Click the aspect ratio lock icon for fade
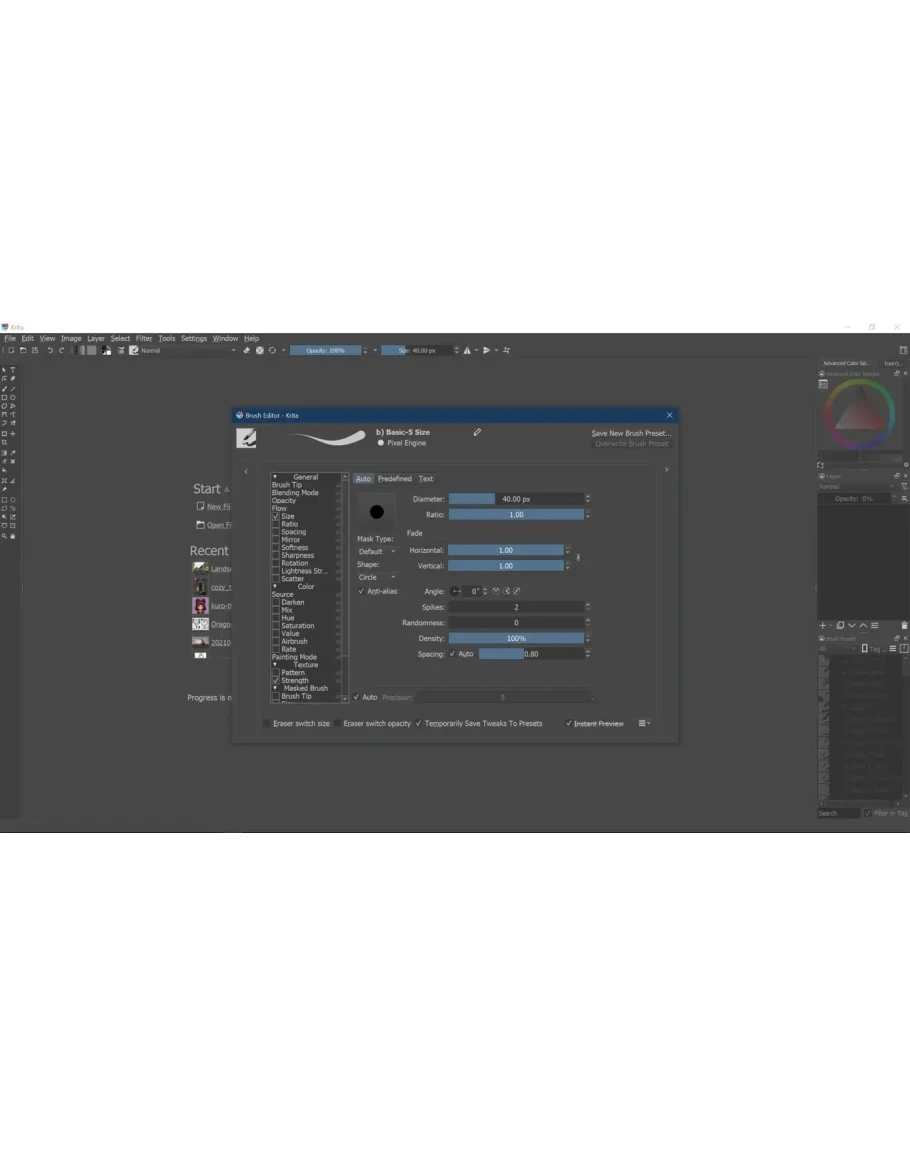This screenshot has height=1155, width=910. pos(578,557)
